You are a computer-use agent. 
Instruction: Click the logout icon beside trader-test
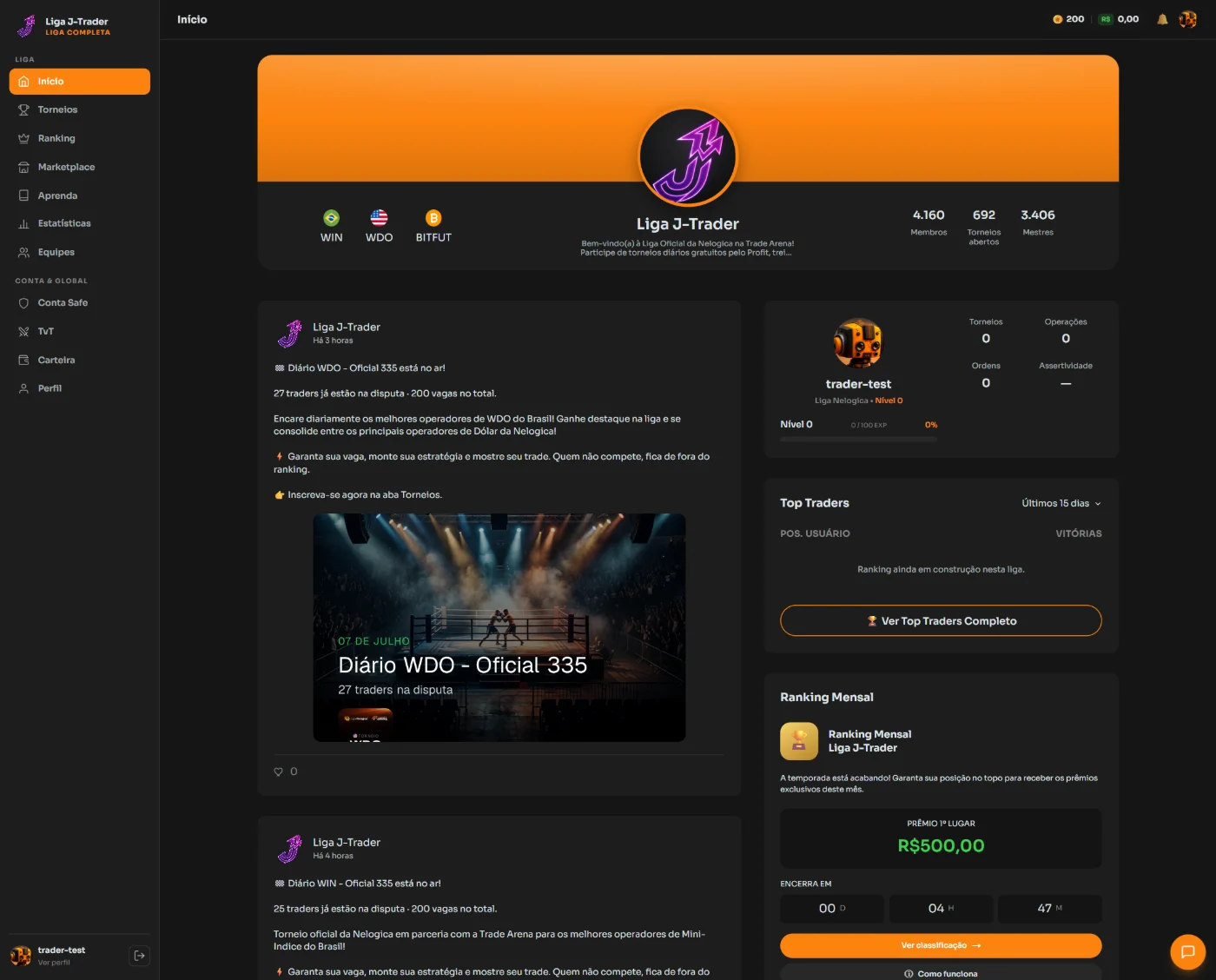139,956
